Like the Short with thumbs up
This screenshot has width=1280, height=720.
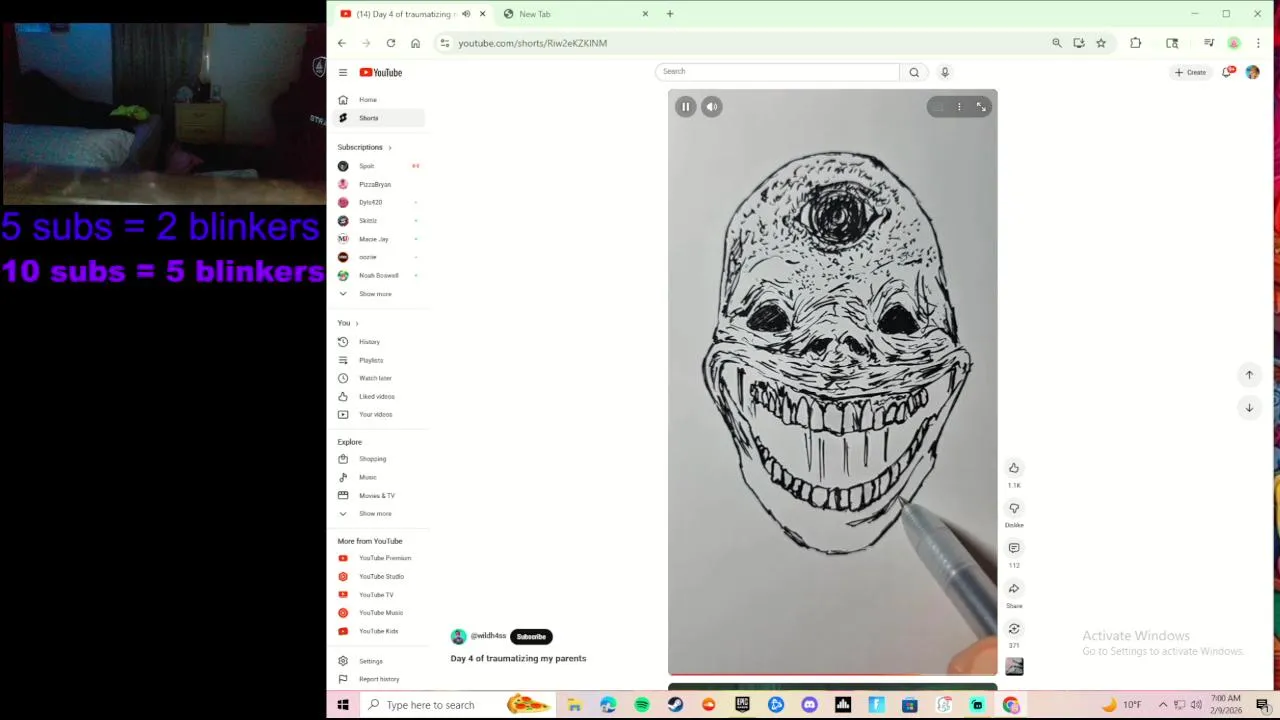1014,468
